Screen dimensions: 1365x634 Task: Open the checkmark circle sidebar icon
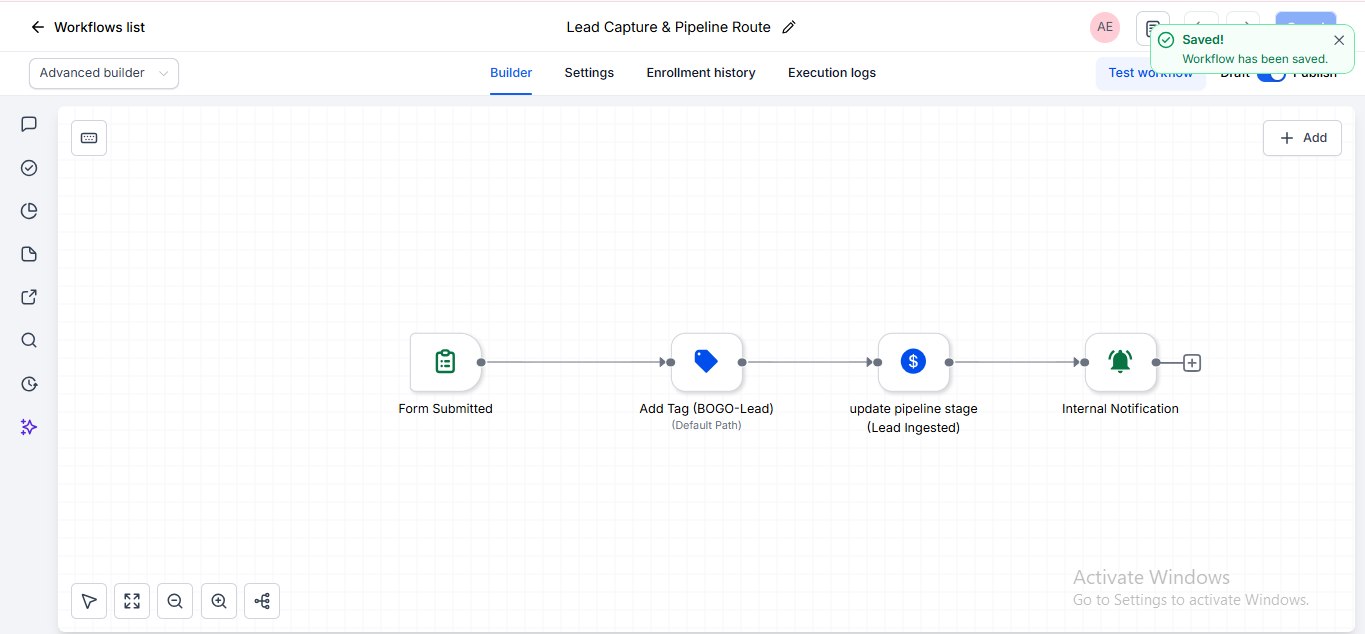[29, 168]
